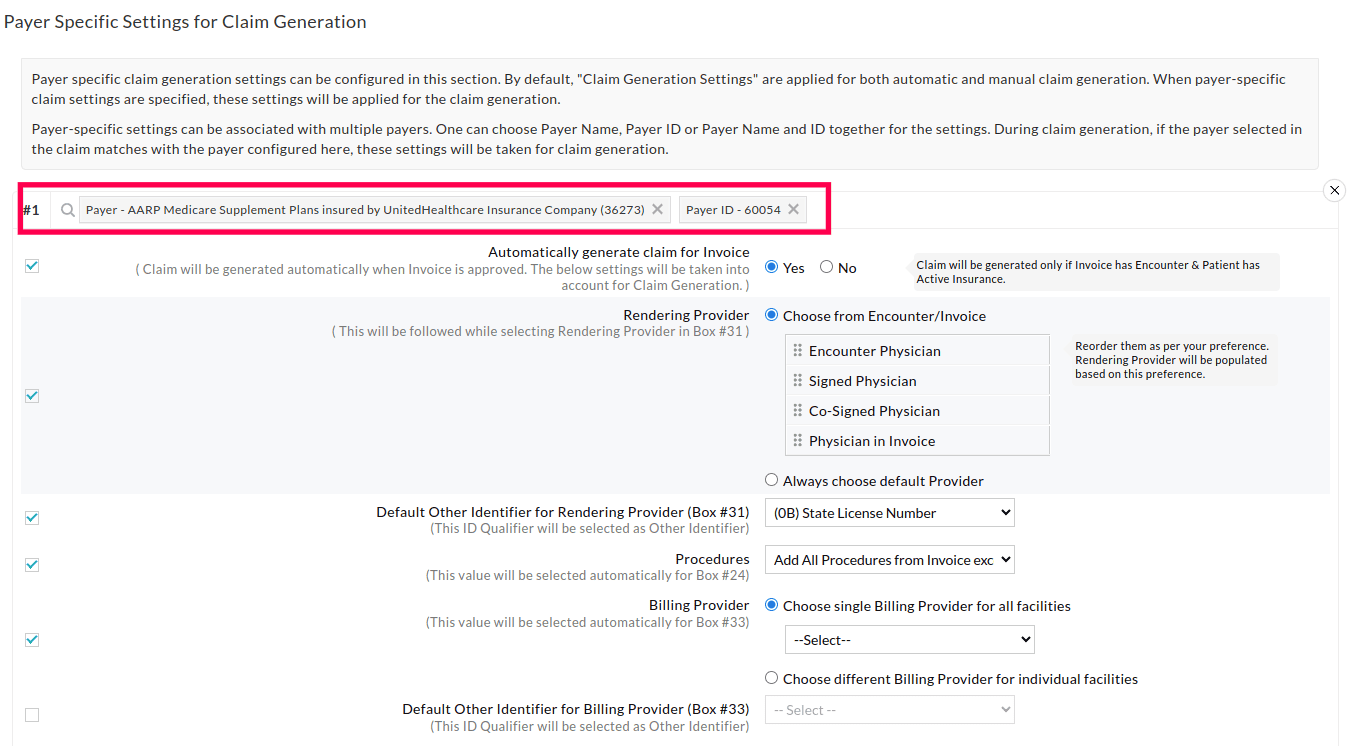1352x746 pixels.
Task: Select Always choose default Provider option
Action: [771, 479]
